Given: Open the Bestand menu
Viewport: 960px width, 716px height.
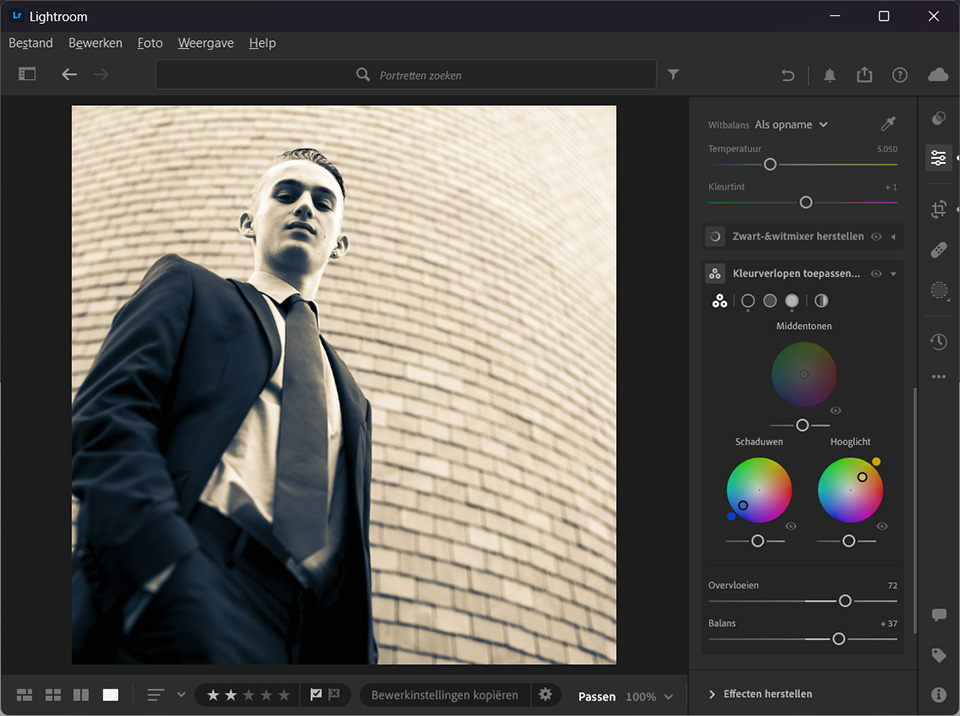Looking at the screenshot, I should click(x=31, y=43).
